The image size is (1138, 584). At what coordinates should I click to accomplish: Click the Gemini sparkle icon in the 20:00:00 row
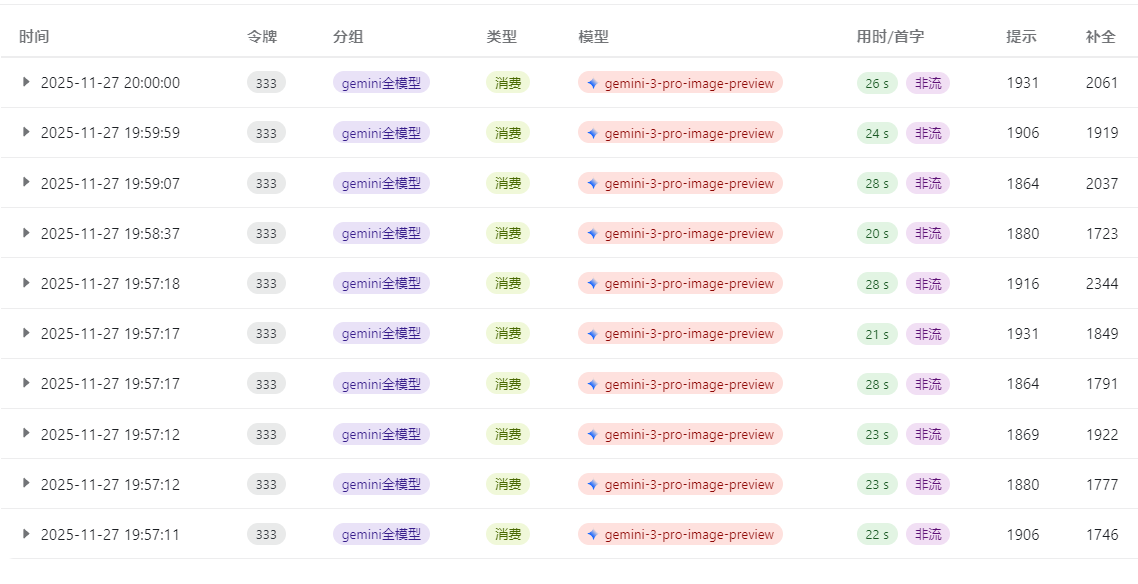pyautogui.click(x=592, y=83)
